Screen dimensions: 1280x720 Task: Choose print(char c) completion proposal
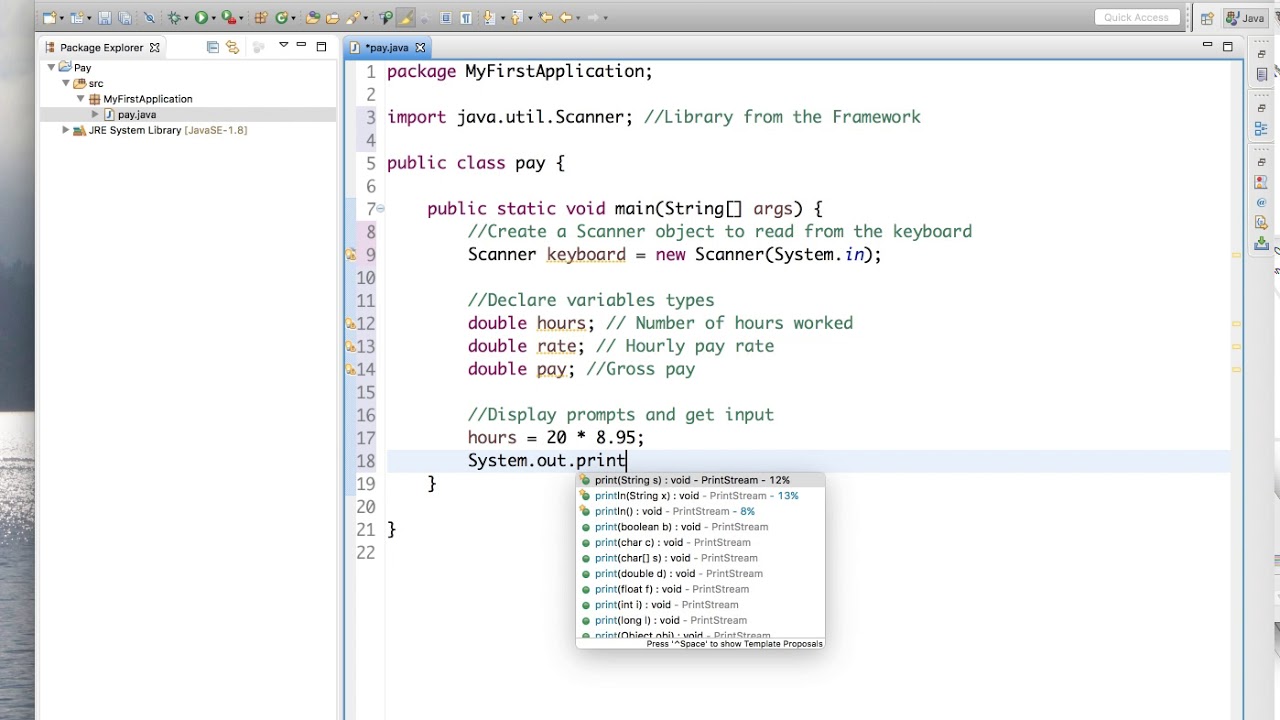tap(700, 542)
